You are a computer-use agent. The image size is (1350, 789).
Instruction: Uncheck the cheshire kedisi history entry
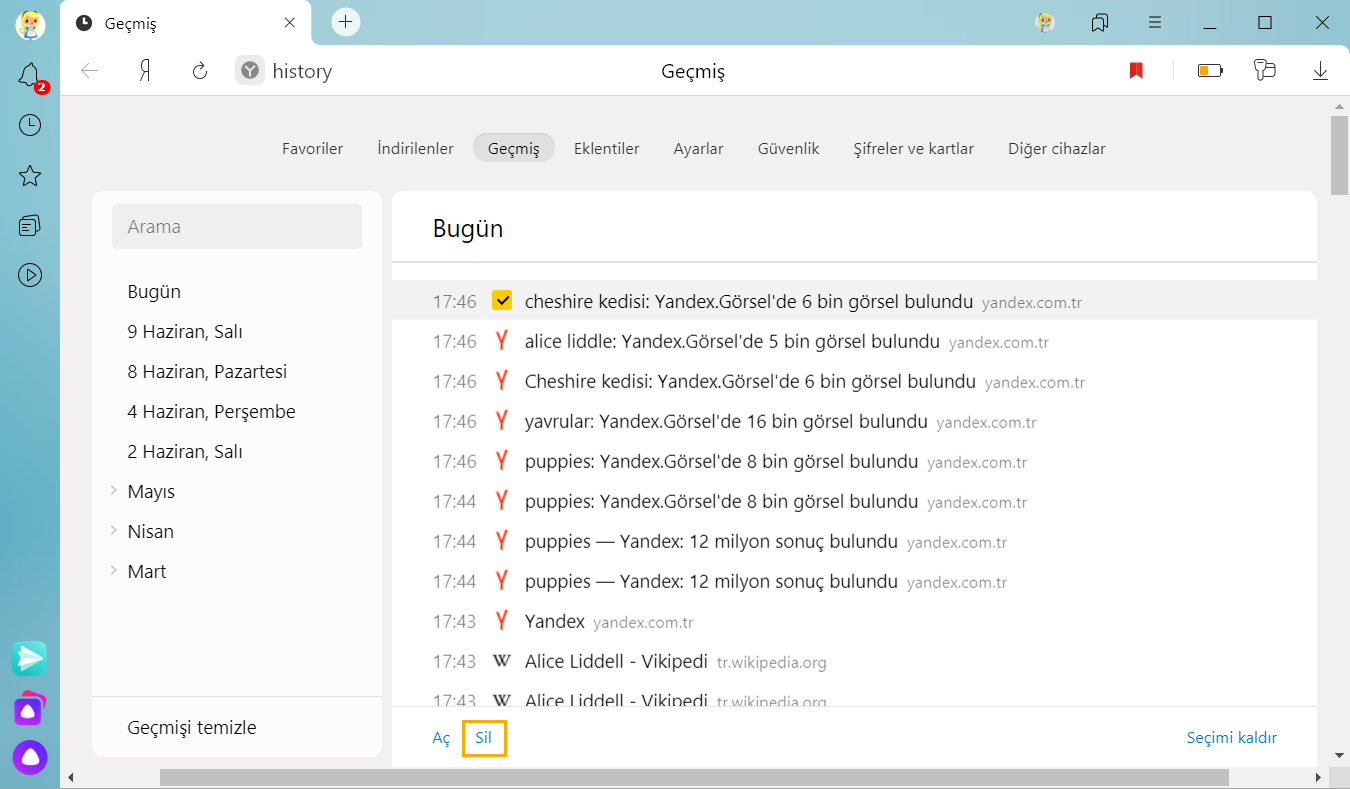tap(502, 301)
